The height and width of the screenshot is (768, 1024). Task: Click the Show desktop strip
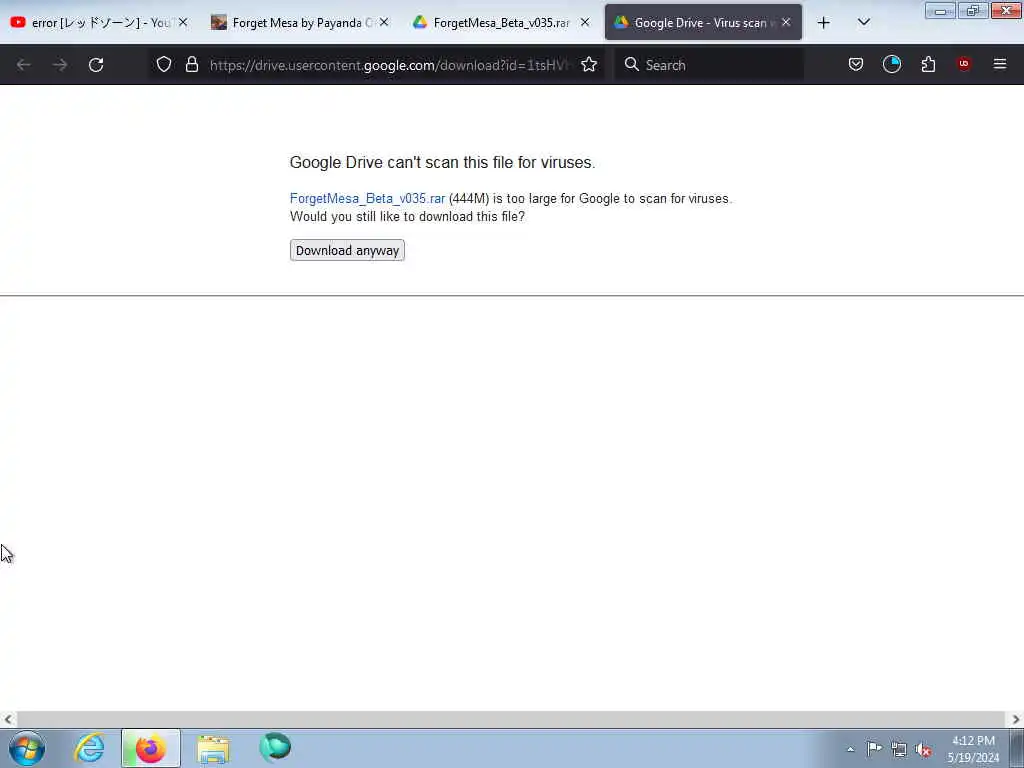coord(1017,748)
